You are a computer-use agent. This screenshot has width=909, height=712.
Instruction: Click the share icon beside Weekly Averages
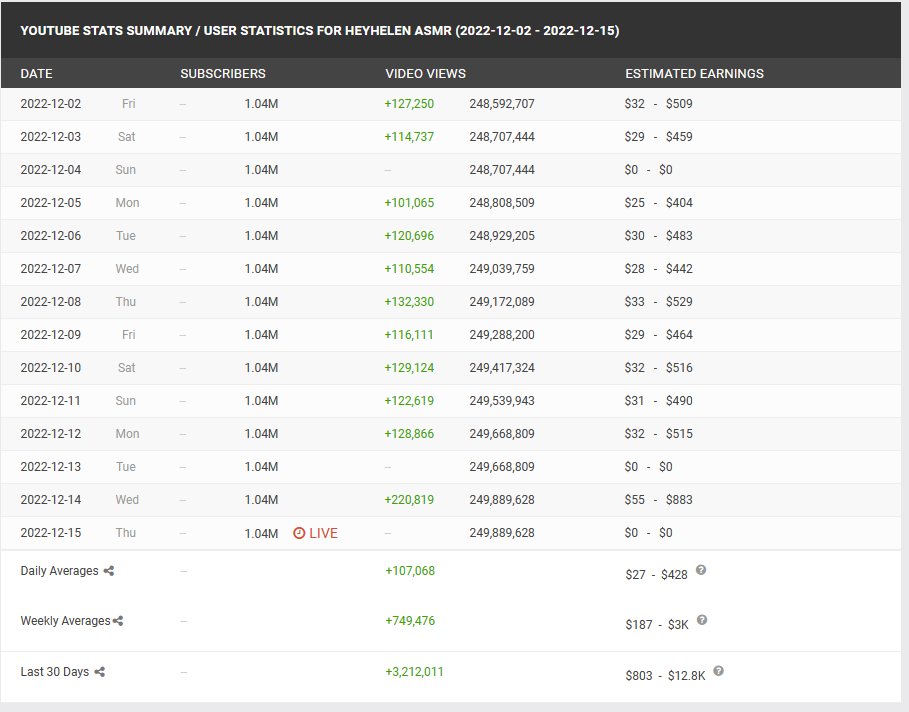pos(118,621)
